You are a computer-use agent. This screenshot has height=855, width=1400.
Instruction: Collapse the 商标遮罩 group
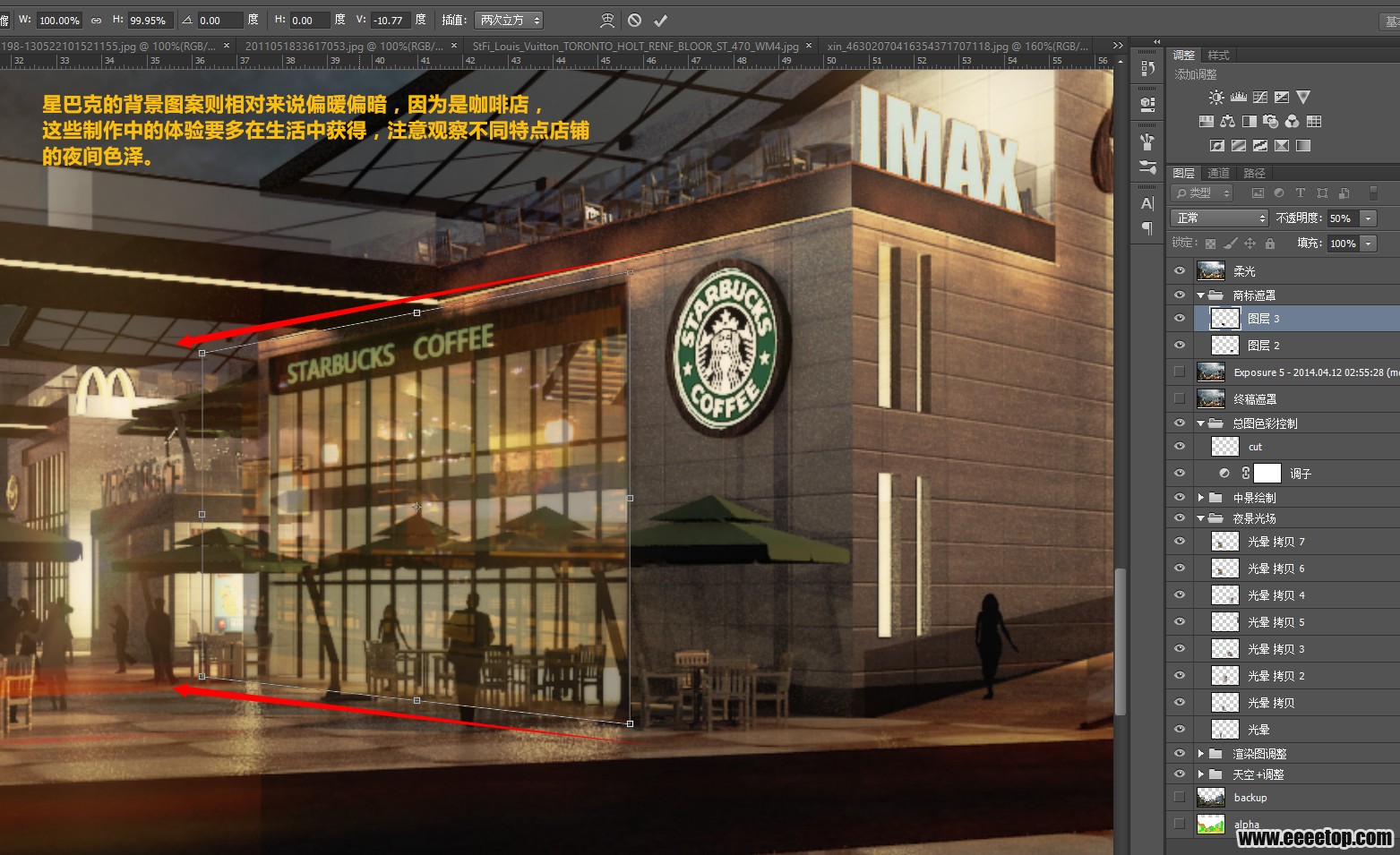[1201, 295]
